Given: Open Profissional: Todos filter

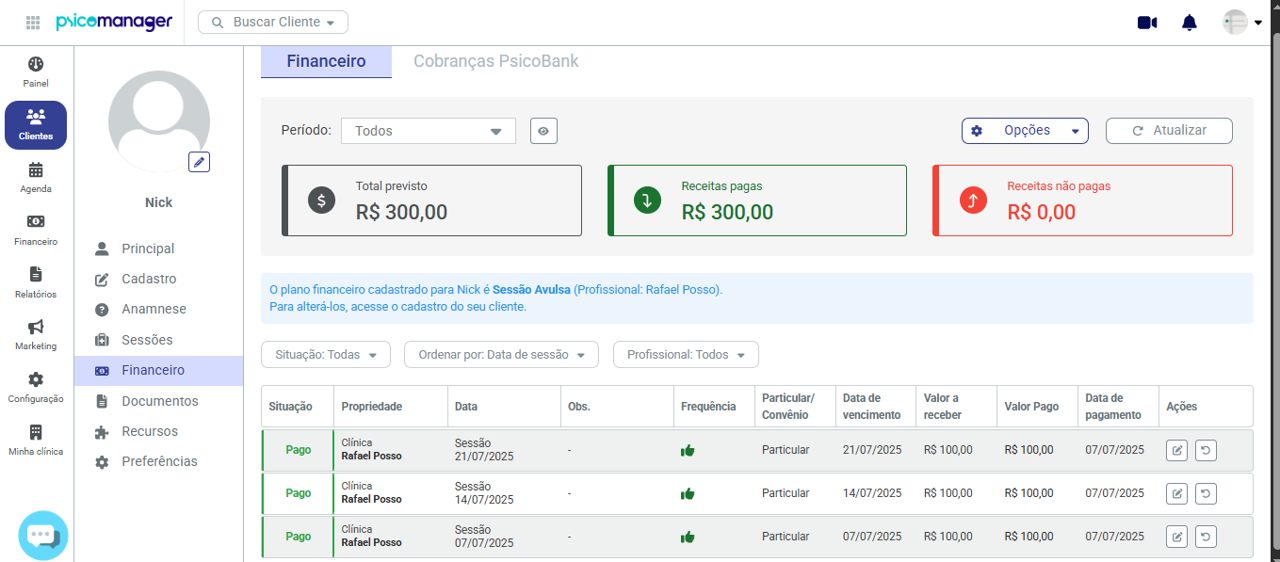Looking at the screenshot, I should coord(686,354).
